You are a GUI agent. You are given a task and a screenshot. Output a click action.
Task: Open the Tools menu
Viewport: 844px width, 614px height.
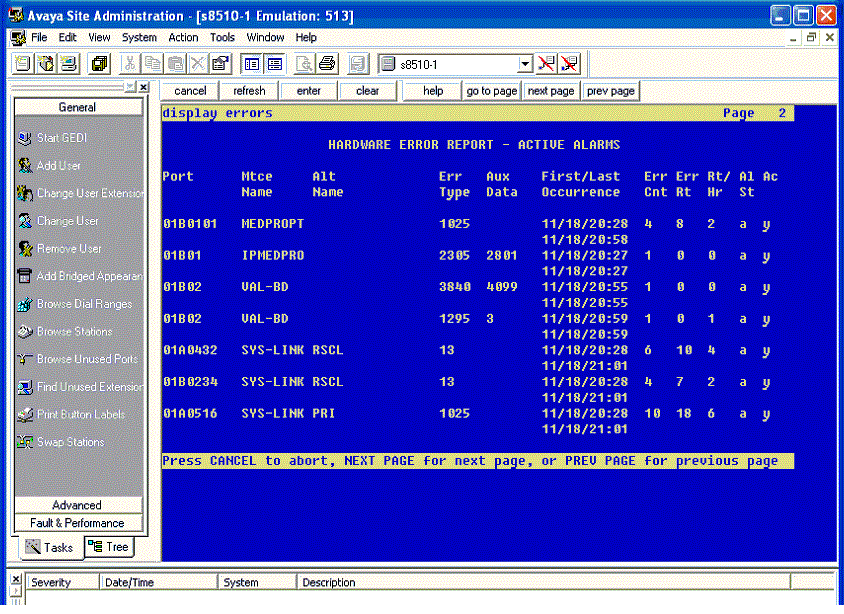pos(222,37)
